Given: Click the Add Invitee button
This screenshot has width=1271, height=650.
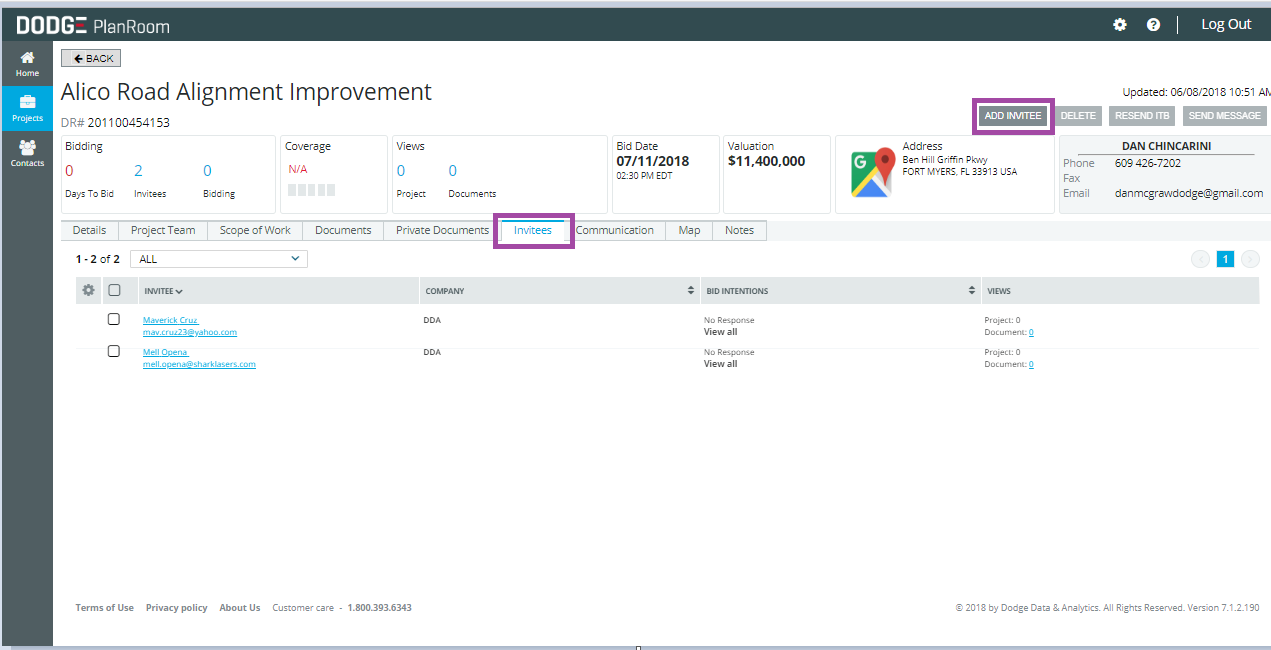Looking at the screenshot, I should click(x=1013, y=116).
